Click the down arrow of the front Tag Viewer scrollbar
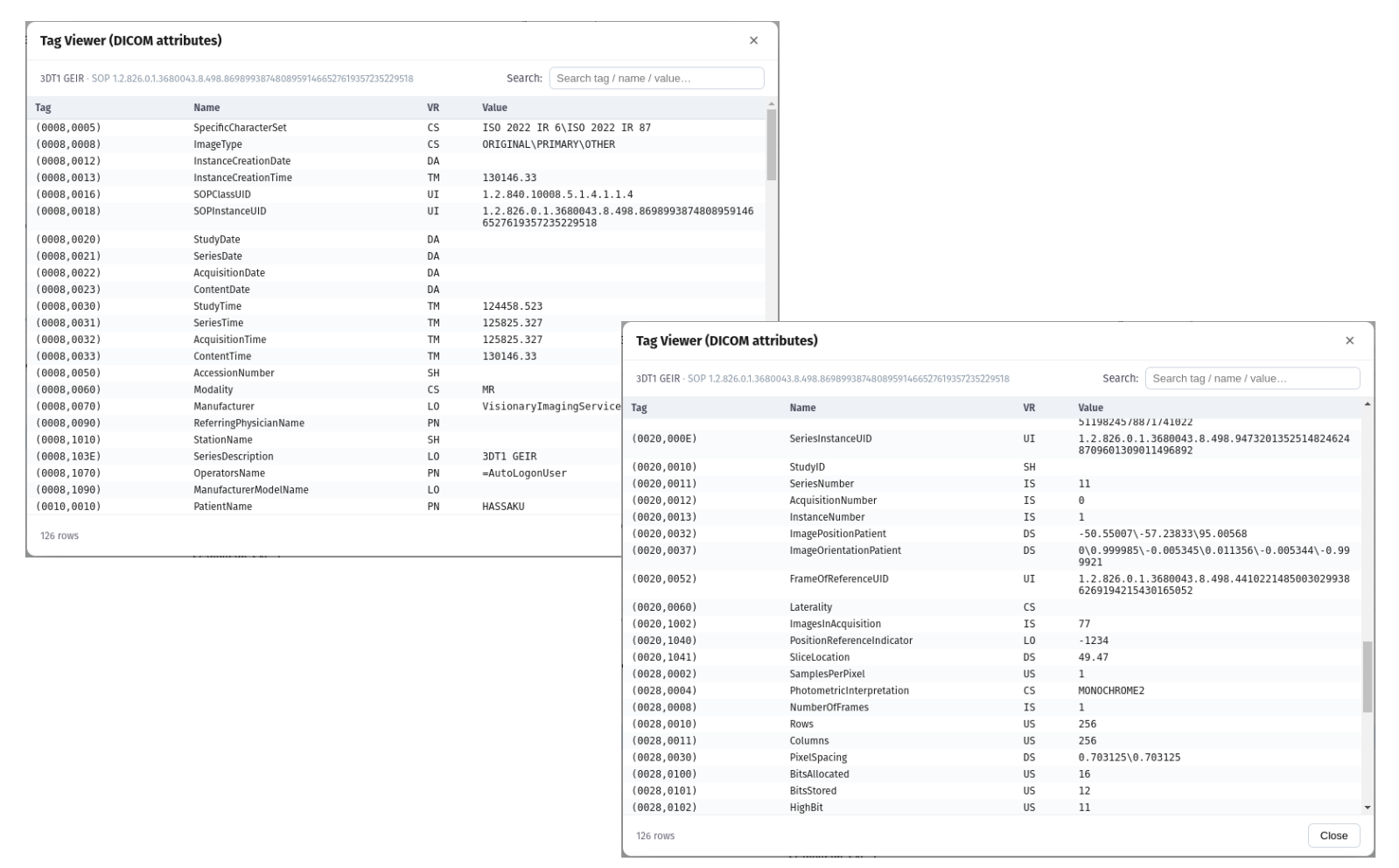This screenshot has width=1399, height=868. tap(1368, 808)
